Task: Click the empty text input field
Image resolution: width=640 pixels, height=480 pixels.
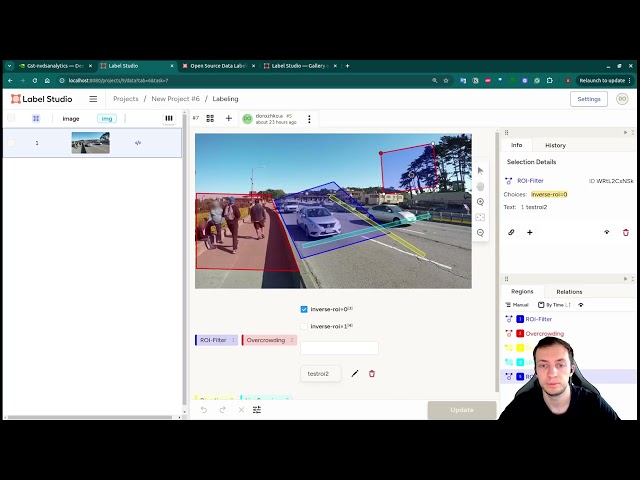Action: [x=339, y=348]
